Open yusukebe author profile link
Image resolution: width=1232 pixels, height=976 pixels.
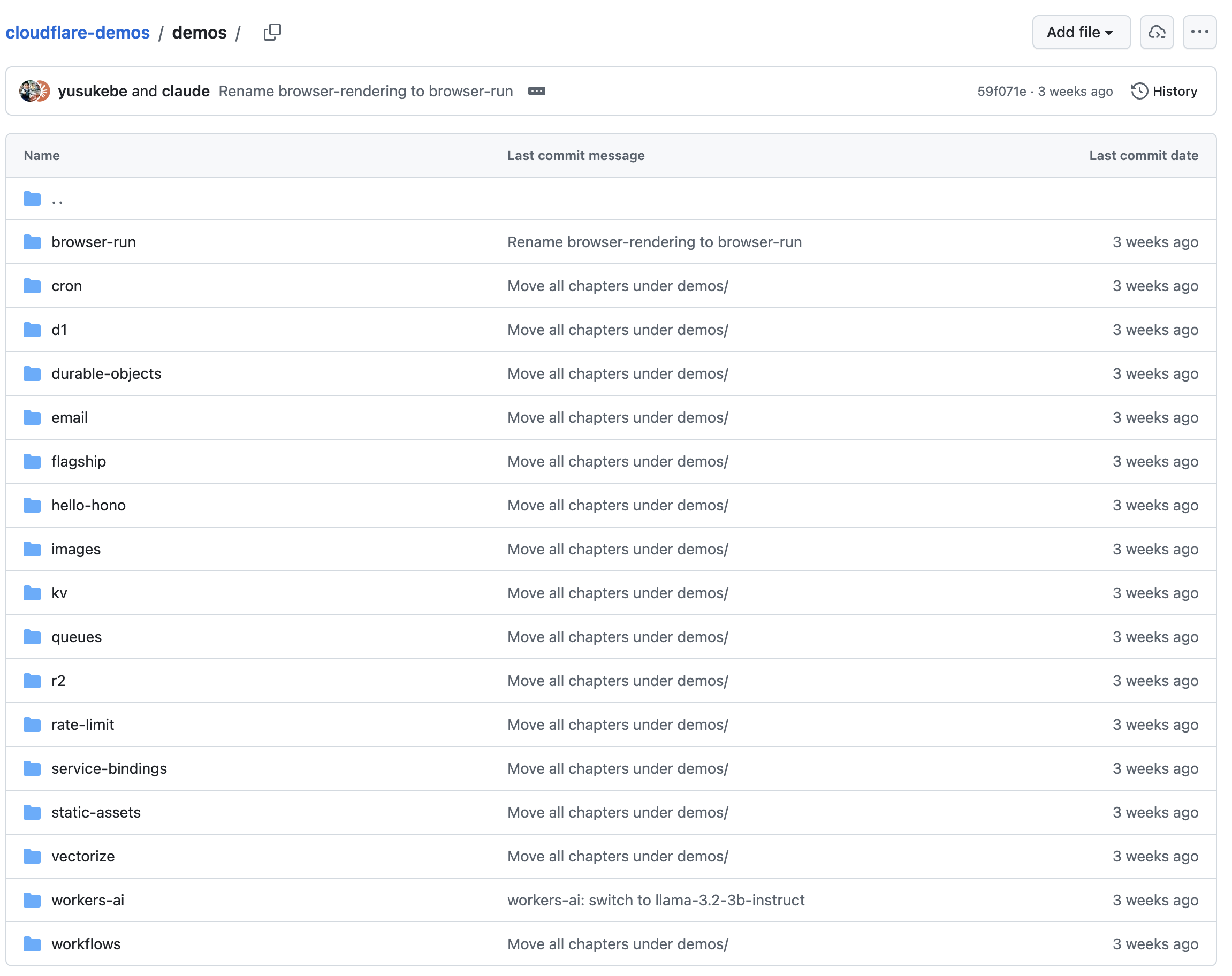[93, 91]
